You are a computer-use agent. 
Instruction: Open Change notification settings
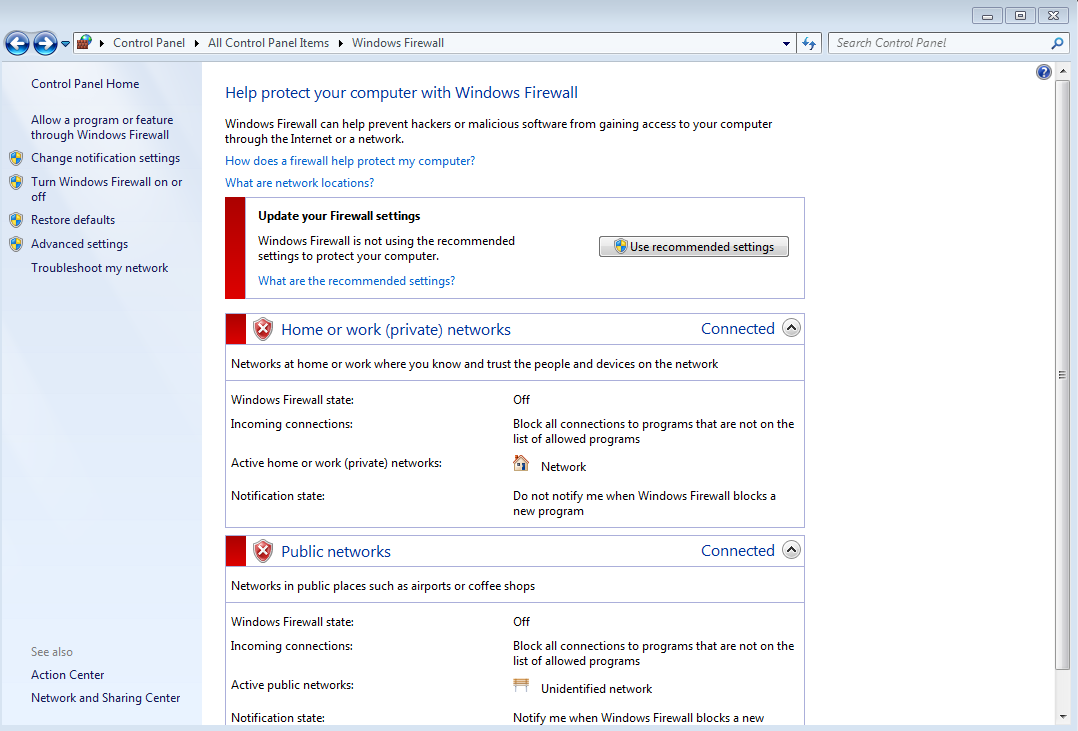point(105,158)
